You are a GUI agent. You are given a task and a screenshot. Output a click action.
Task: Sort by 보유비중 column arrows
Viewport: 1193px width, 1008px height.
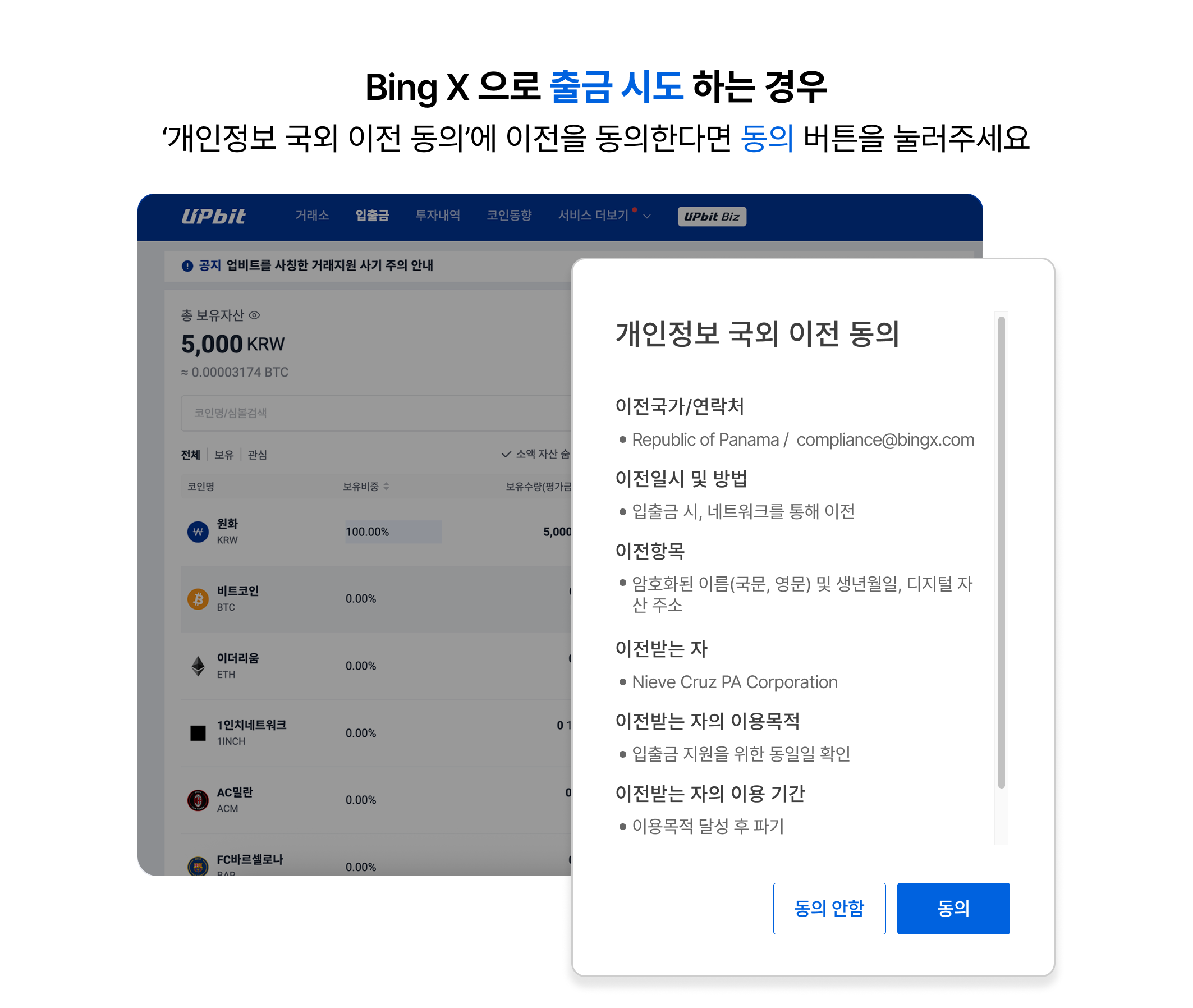tap(386, 486)
